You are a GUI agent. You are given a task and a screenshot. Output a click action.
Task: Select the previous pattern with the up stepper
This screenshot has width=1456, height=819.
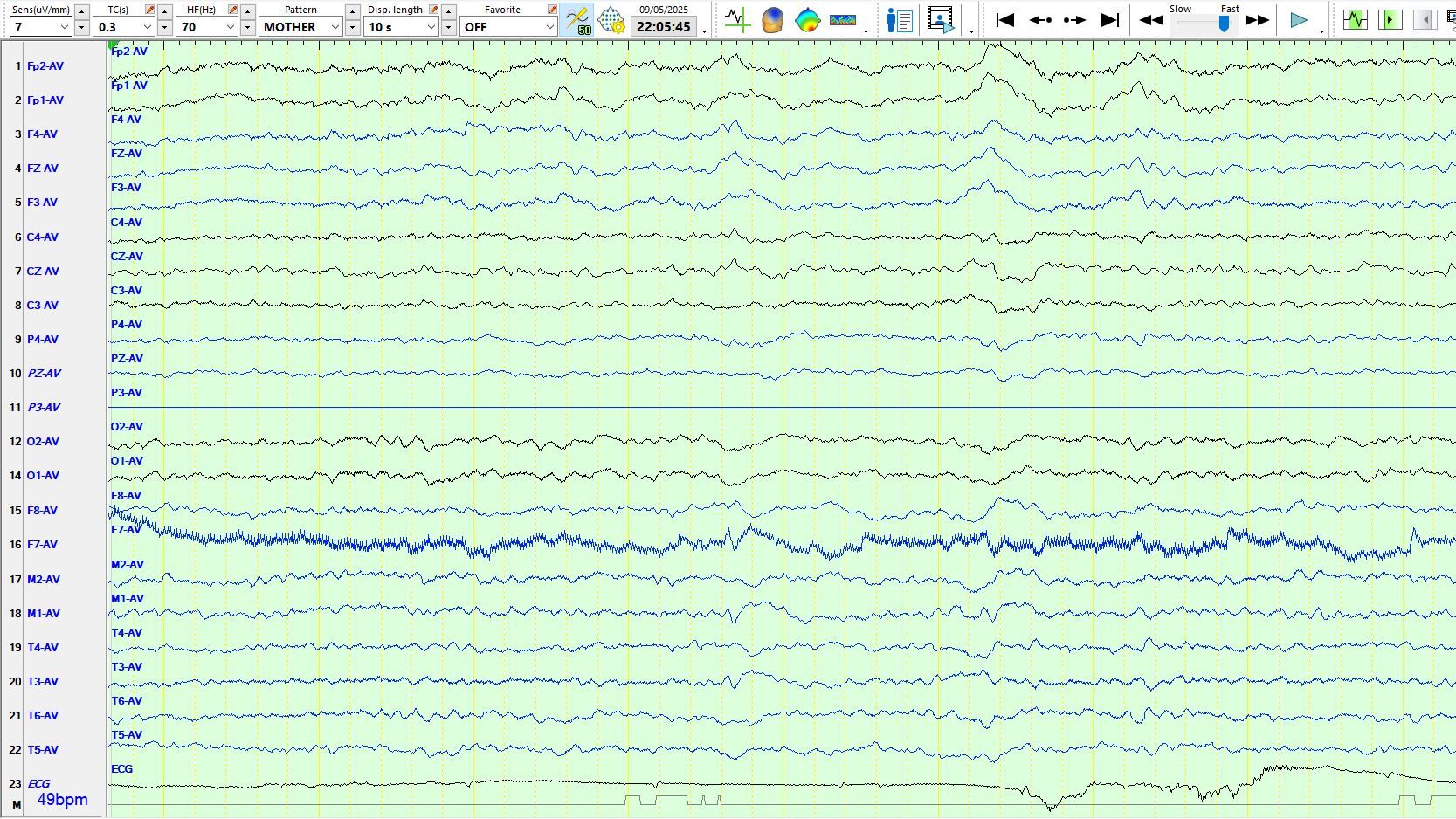(352, 11)
